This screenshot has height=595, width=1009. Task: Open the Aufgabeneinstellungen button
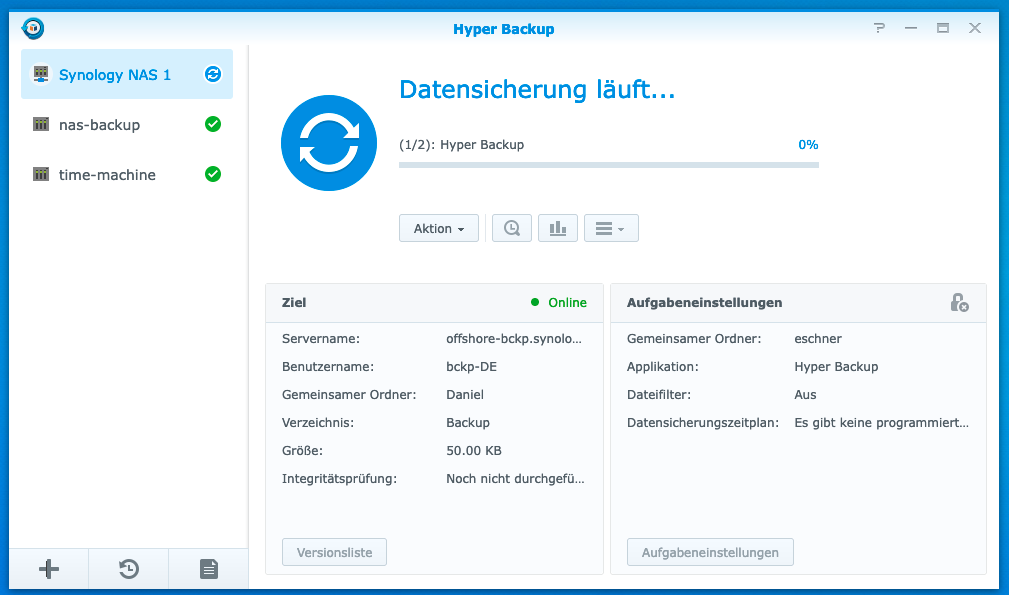click(x=710, y=552)
